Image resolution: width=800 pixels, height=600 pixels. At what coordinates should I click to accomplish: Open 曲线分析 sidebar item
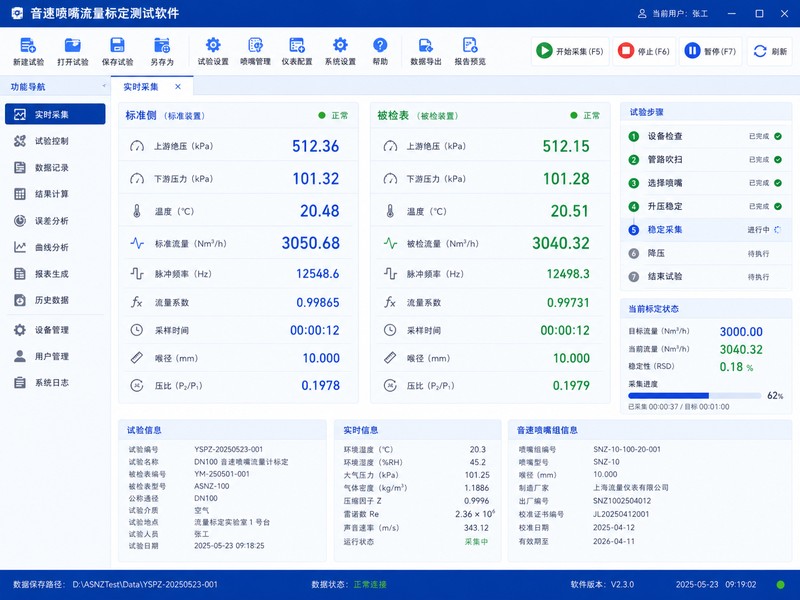pyautogui.click(x=55, y=247)
